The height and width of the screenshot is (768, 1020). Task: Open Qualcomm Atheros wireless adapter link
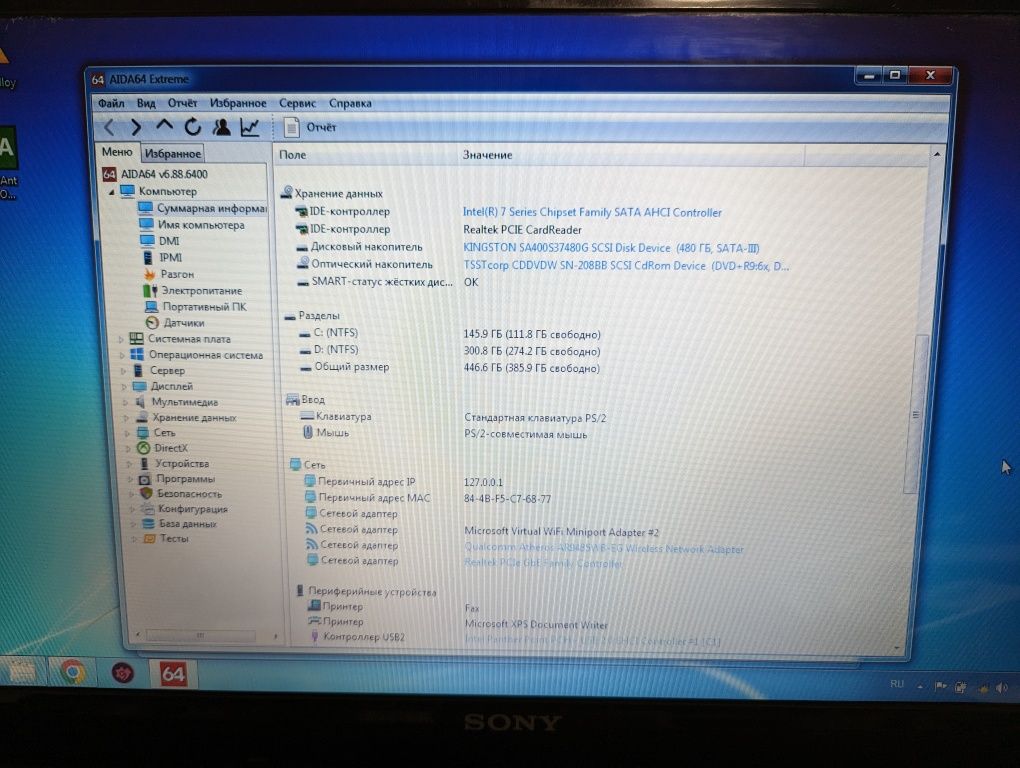[604, 550]
